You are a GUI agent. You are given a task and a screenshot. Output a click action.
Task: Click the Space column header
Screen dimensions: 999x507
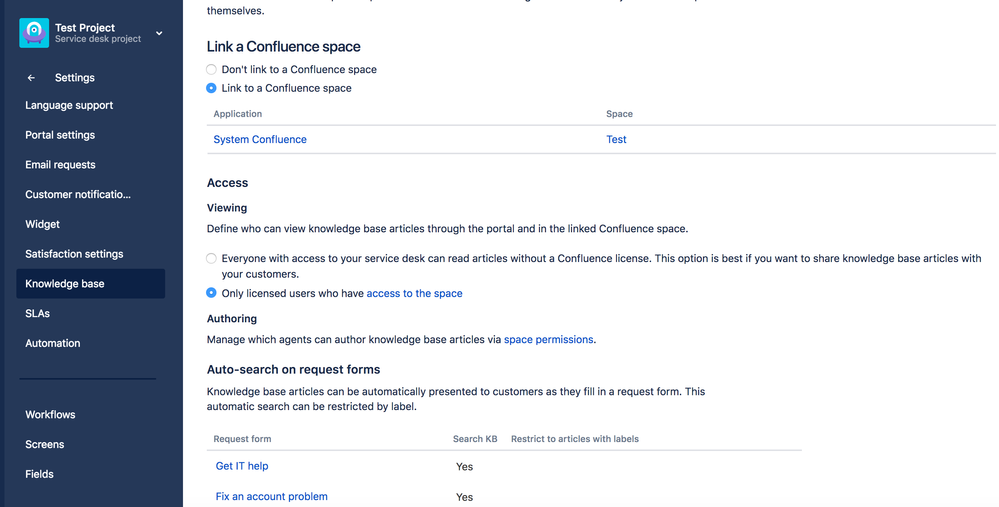(619, 114)
